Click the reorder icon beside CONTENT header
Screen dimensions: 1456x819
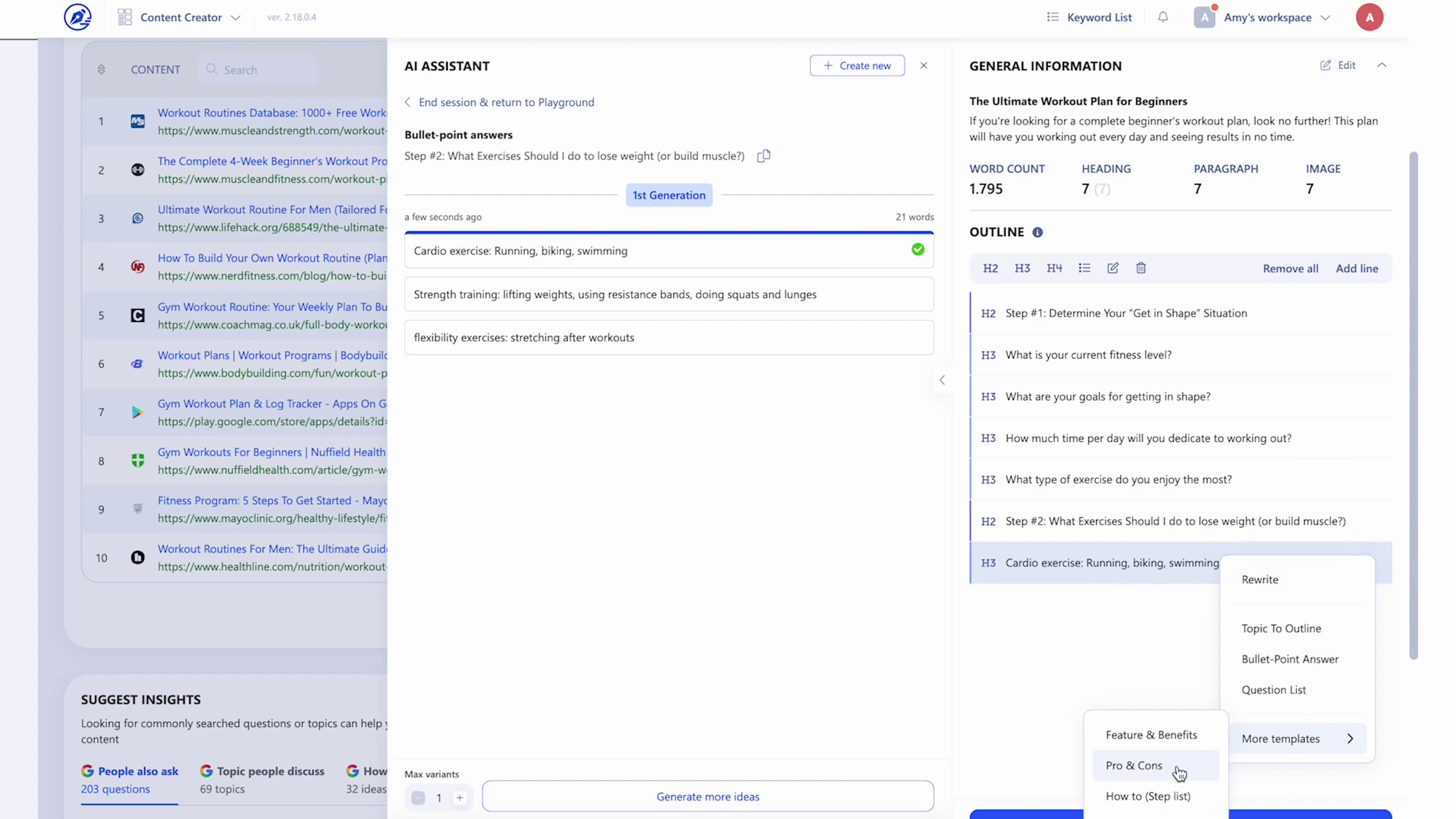click(101, 69)
